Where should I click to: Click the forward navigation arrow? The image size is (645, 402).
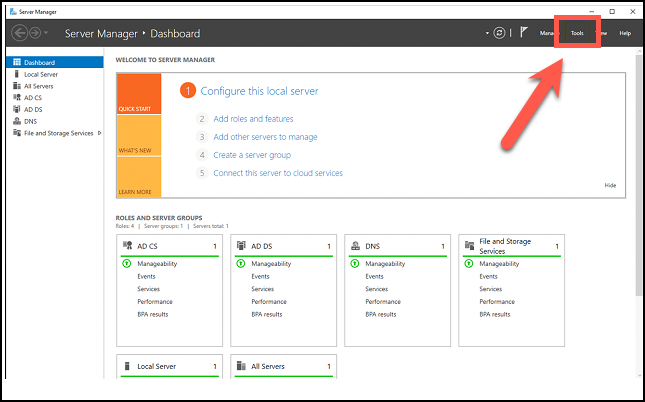[x=35, y=33]
